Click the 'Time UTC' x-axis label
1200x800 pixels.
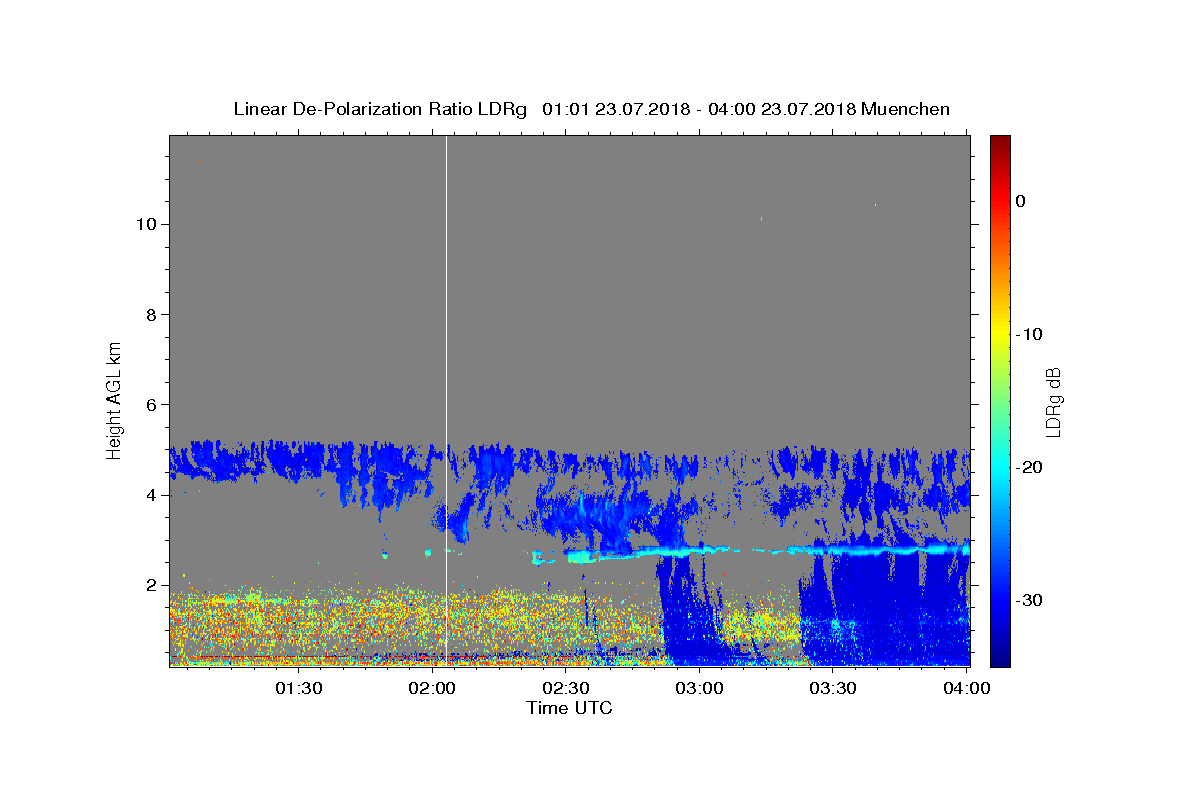(x=569, y=708)
